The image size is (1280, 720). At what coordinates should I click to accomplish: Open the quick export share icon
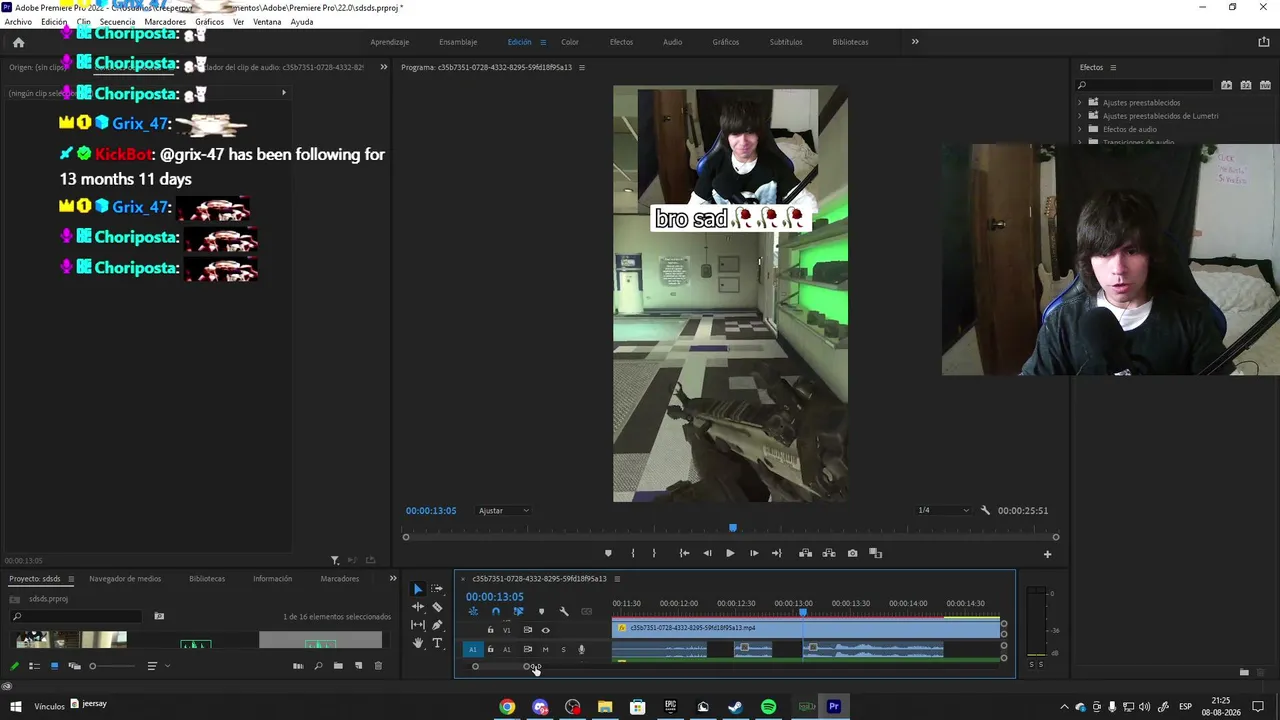coord(1264,42)
